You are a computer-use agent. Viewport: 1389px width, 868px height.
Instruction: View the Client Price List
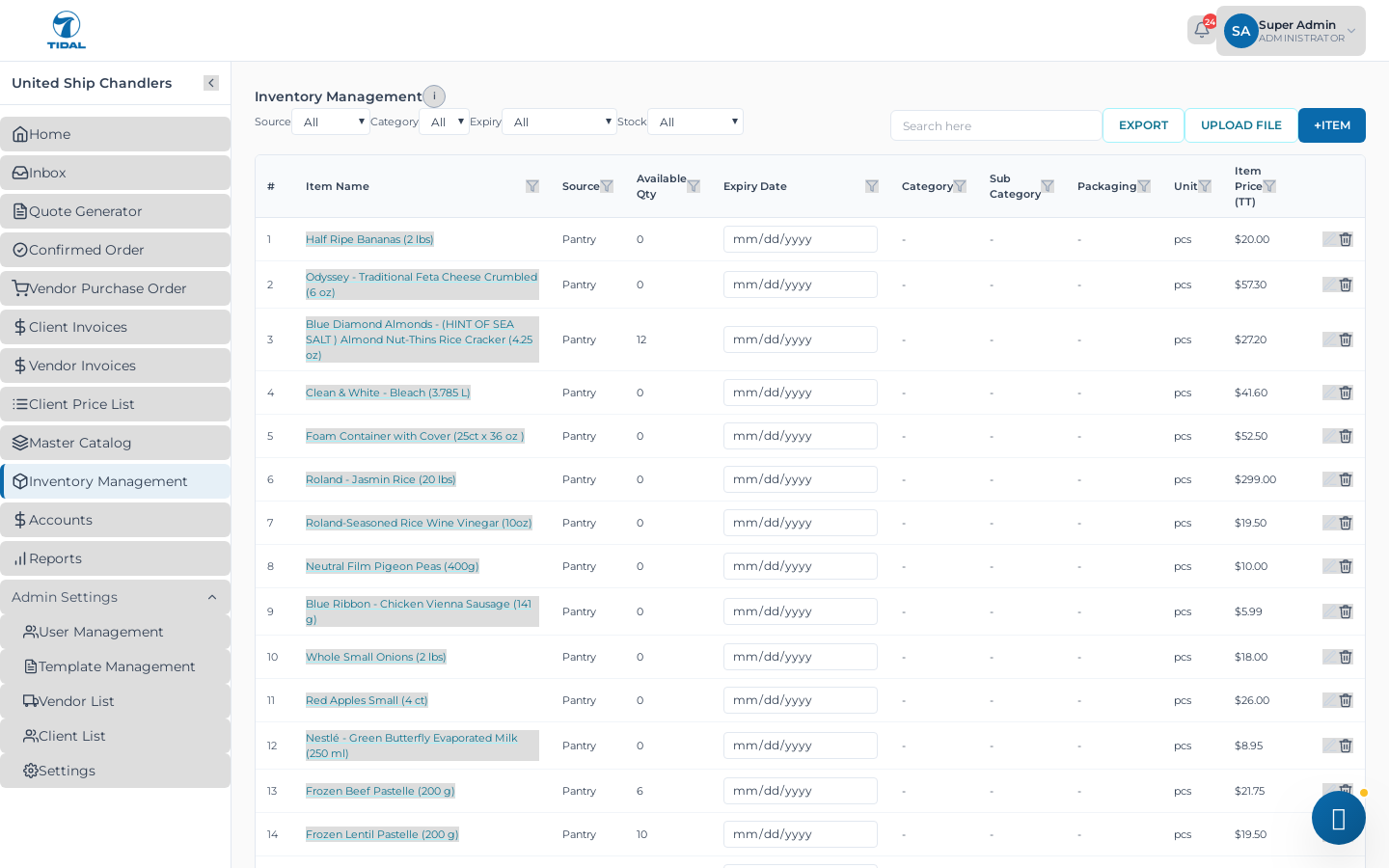[x=115, y=404]
